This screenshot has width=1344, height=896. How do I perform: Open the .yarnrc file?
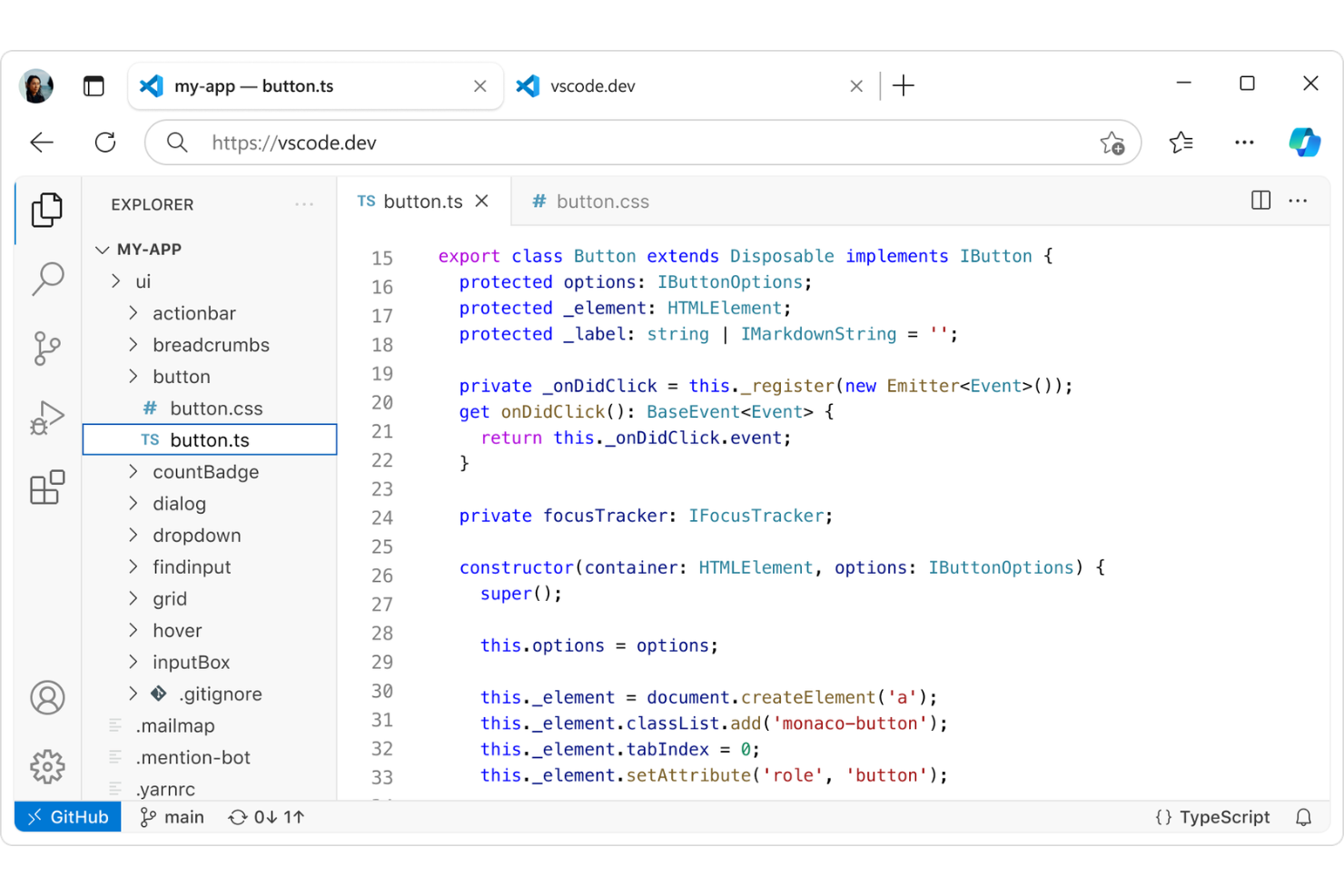click(210, 789)
